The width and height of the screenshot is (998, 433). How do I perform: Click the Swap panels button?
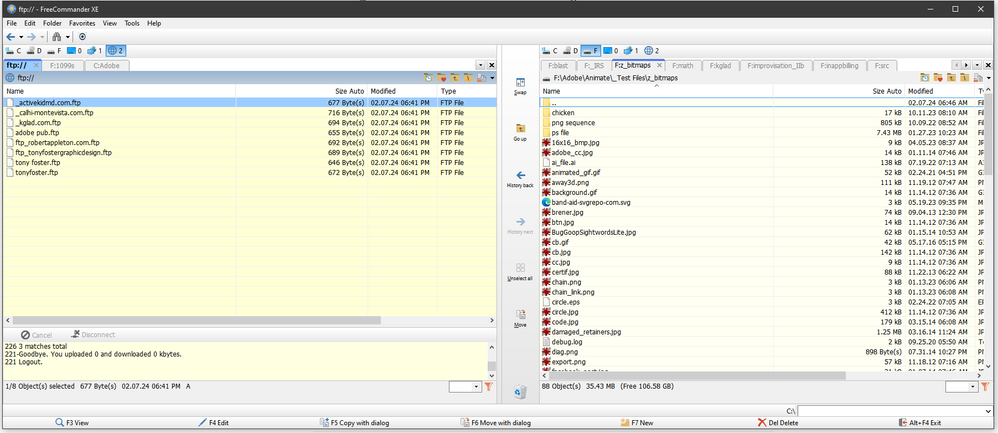(520, 87)
